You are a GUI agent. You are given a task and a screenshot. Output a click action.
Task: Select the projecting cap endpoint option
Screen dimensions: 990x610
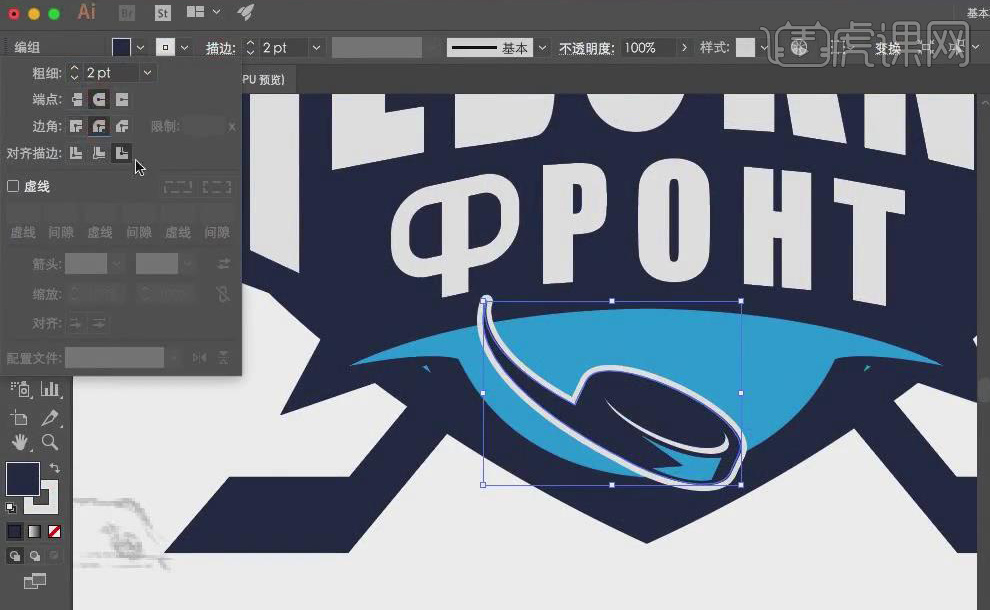tap(122, 99)
